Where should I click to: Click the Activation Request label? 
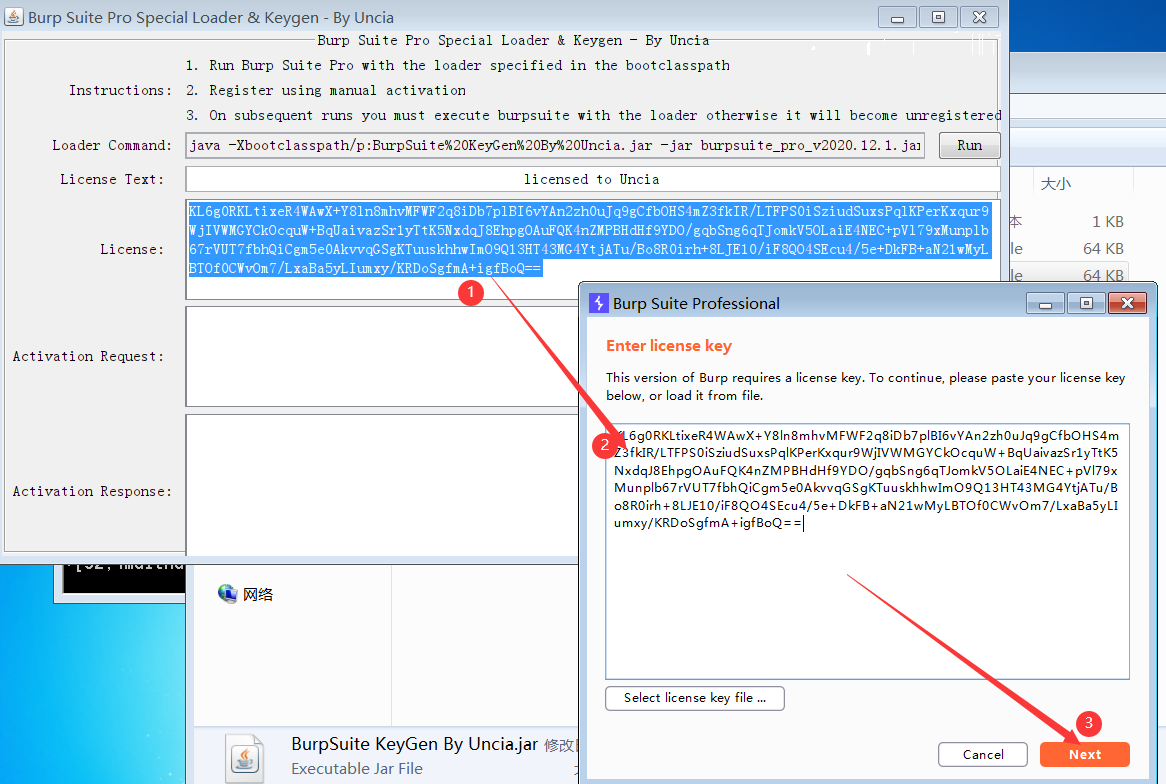pyautogui.click(x=88, y=356)
